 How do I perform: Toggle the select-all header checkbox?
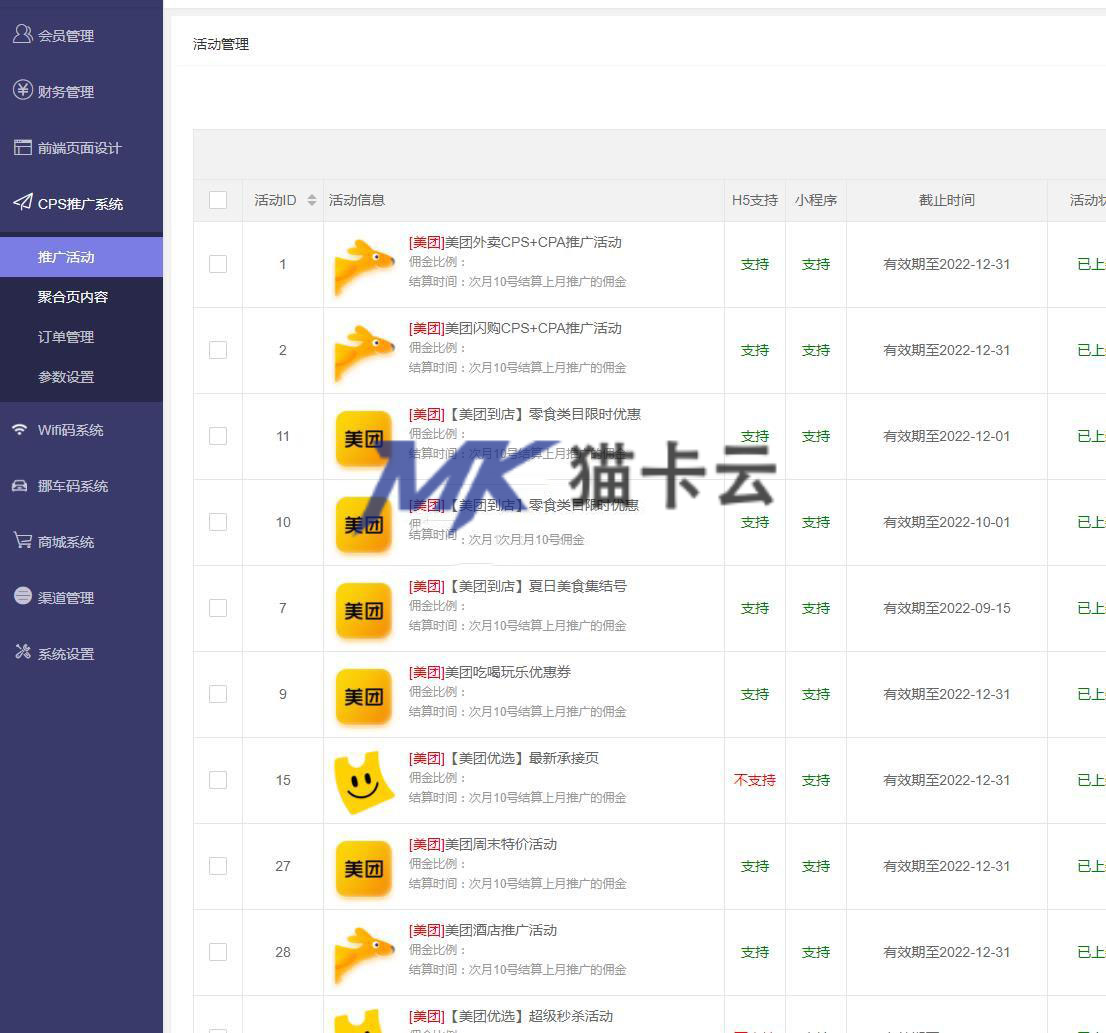coord(218,200)
